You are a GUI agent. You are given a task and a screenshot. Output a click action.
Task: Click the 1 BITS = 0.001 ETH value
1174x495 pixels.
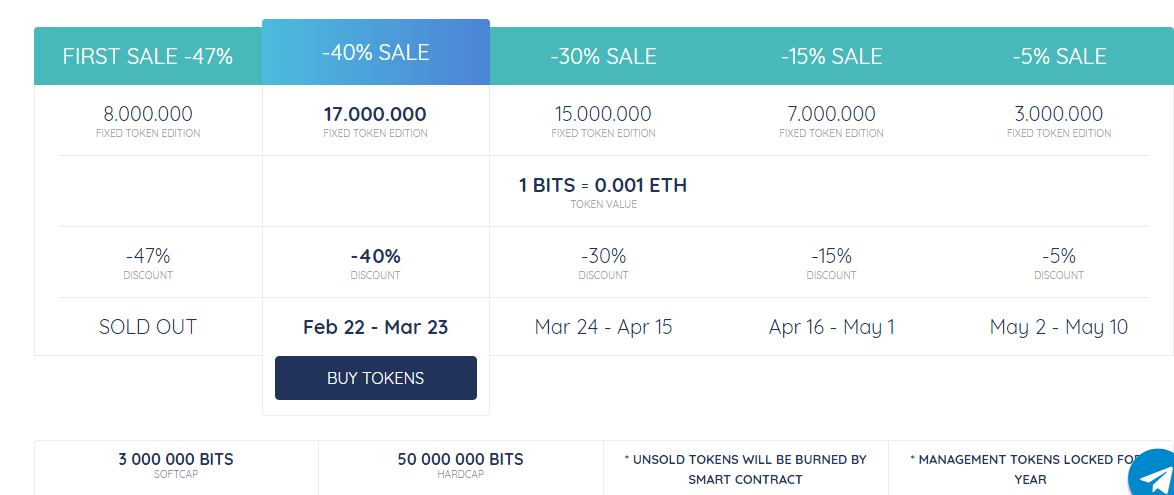click(x=603, y=185)
